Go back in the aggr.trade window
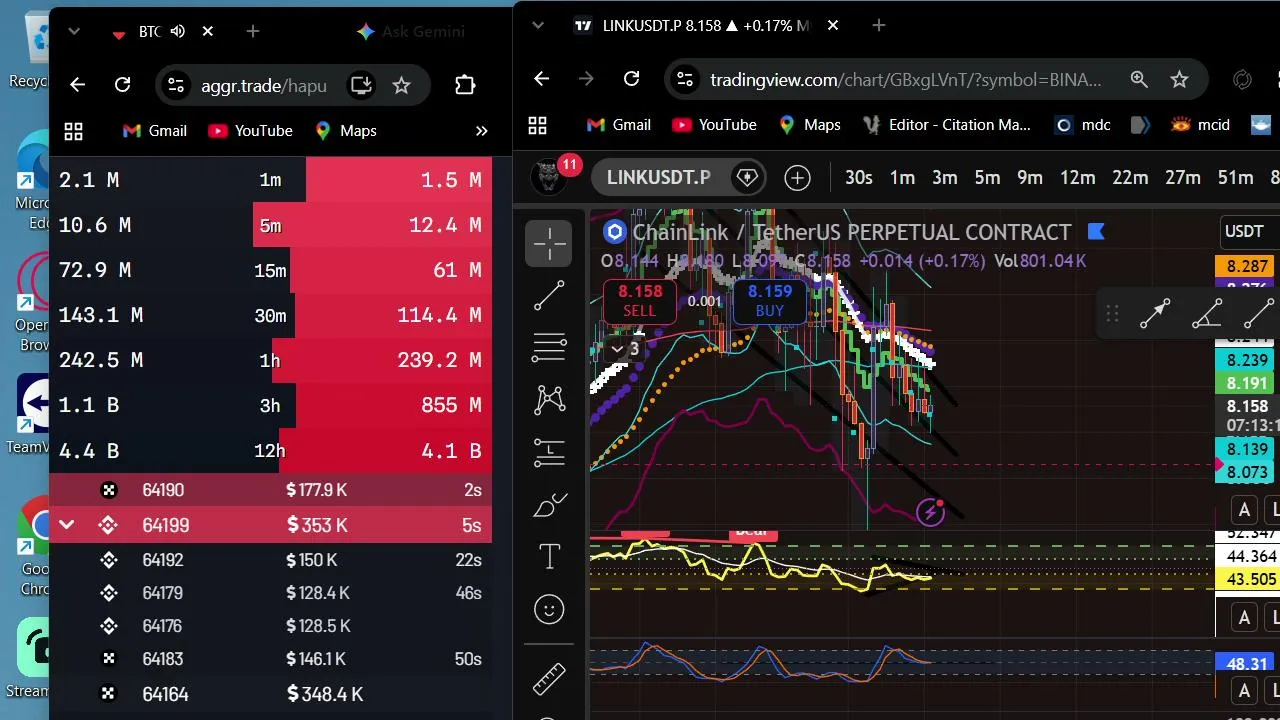Viewport: 1280px width, 720px height. point(78,85)
